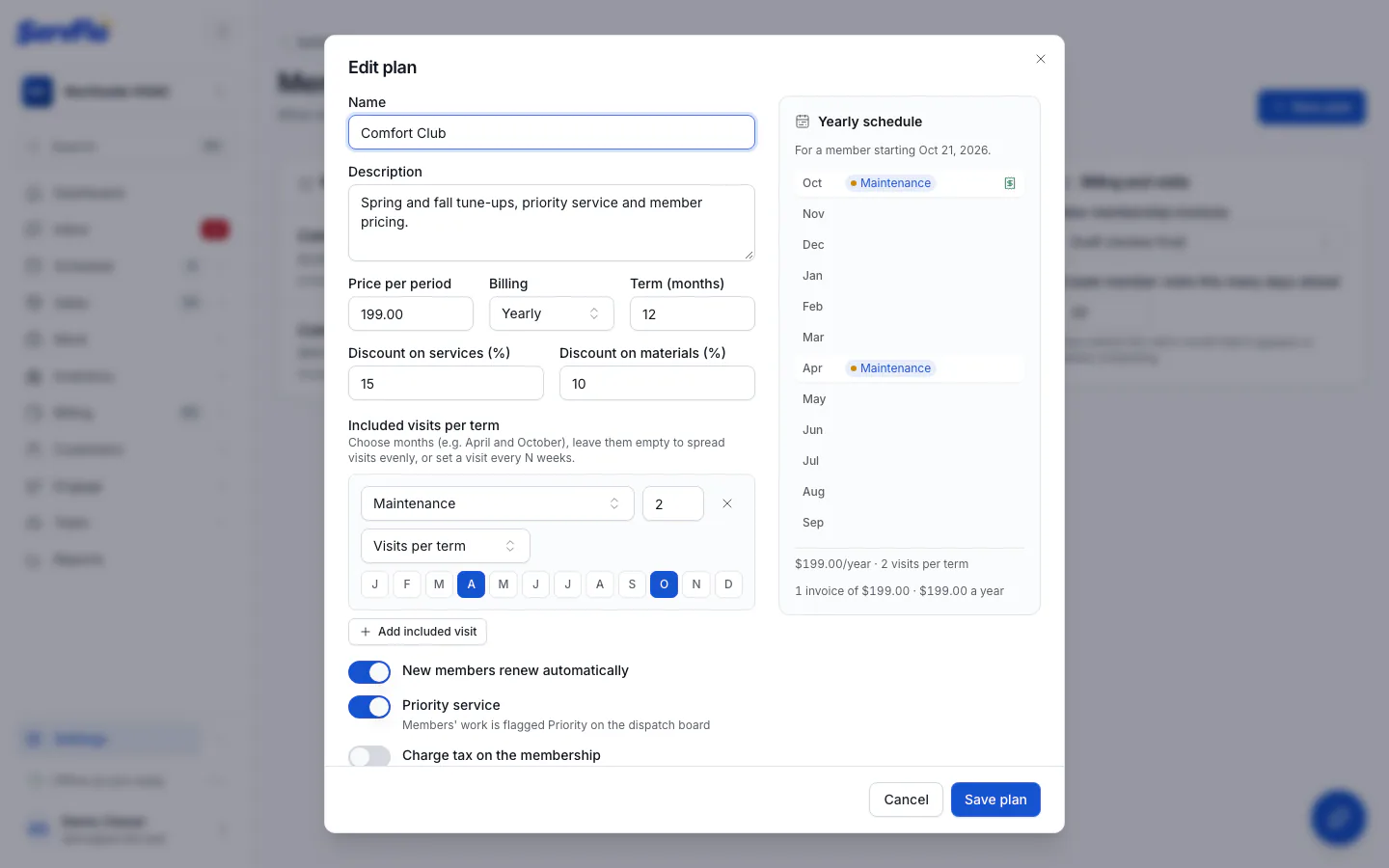Click the Maintenance tag in the Oct row
This screenshot has height=868, width=1389.
coord(890,183)
